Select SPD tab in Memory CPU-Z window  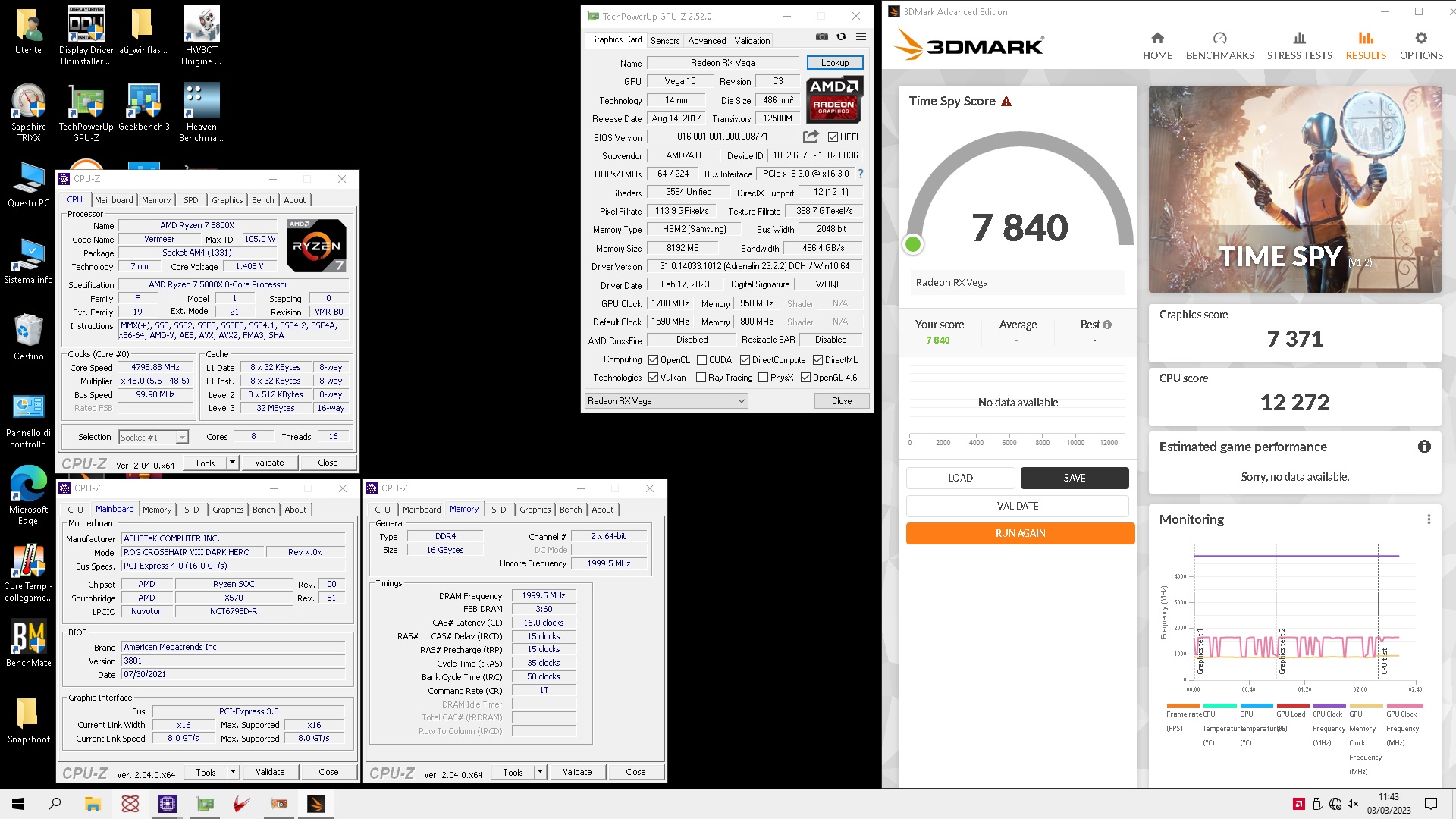coord(498,510)
